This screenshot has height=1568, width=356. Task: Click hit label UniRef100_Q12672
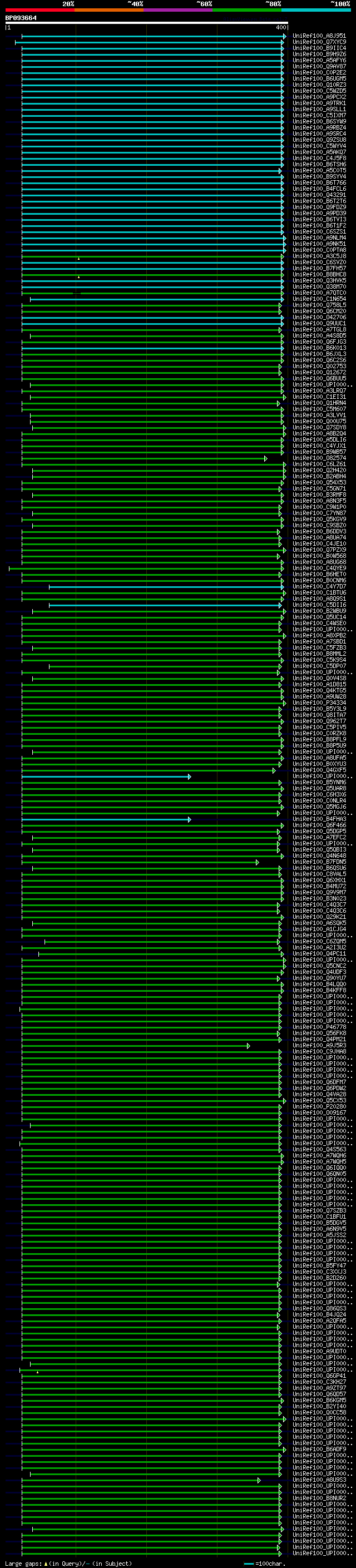tap(319, 372)
